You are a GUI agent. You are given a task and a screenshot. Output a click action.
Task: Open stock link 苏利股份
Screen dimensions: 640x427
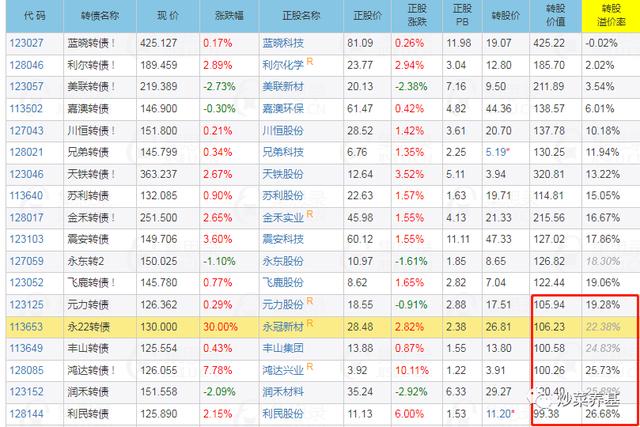coord(283,196)
